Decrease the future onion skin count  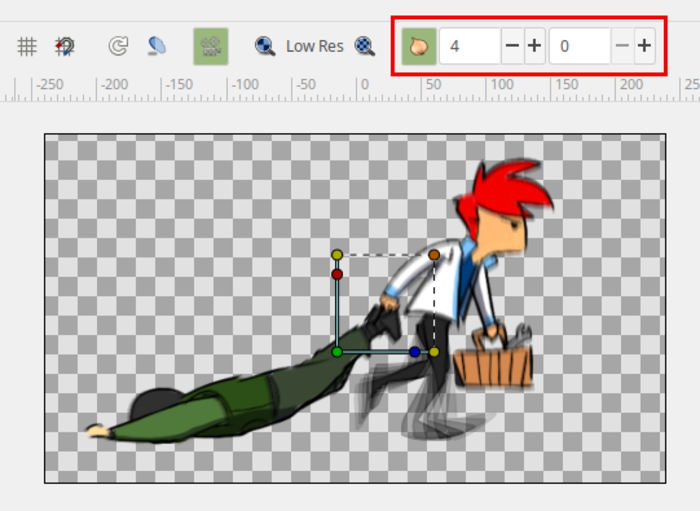point(622,46)
